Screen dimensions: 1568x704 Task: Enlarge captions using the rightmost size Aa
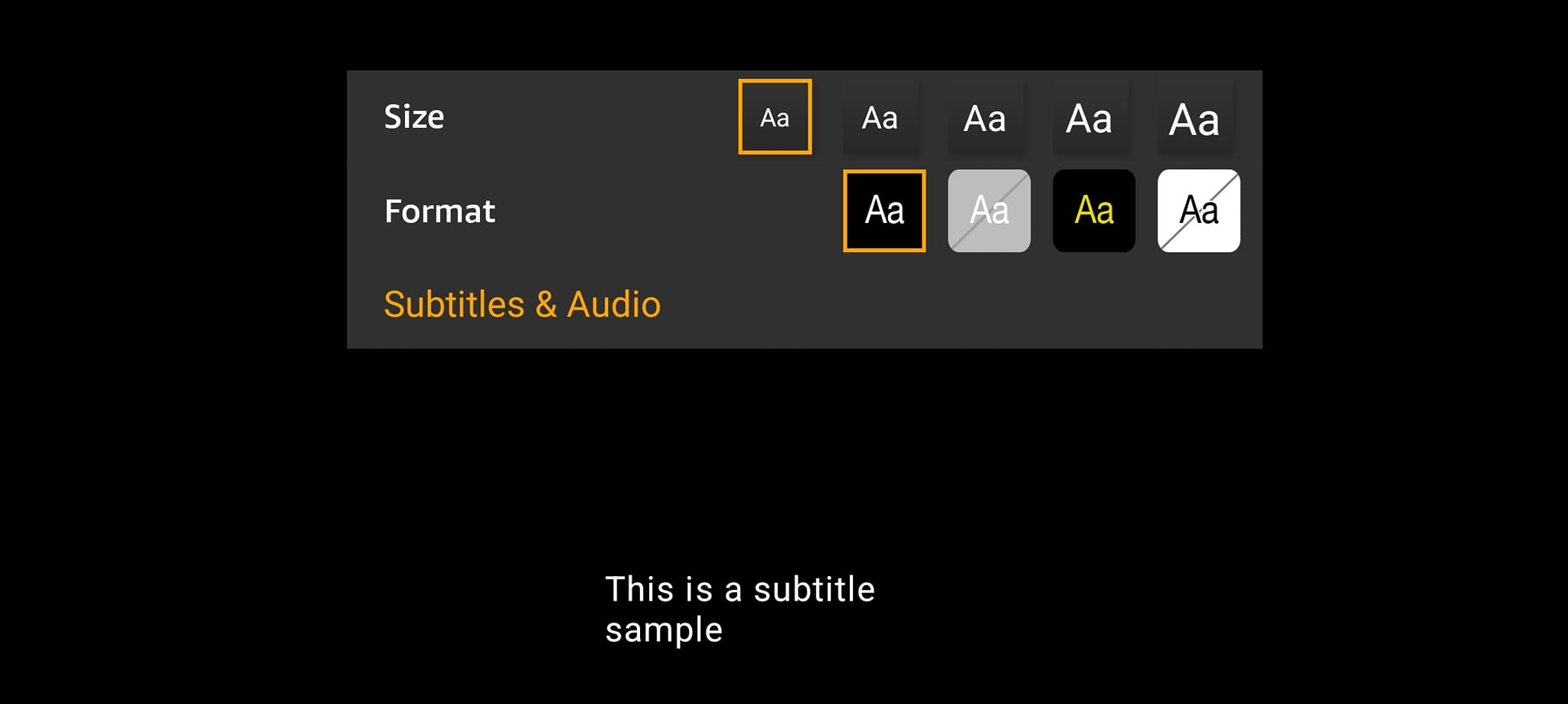(x=1194, y=118)
